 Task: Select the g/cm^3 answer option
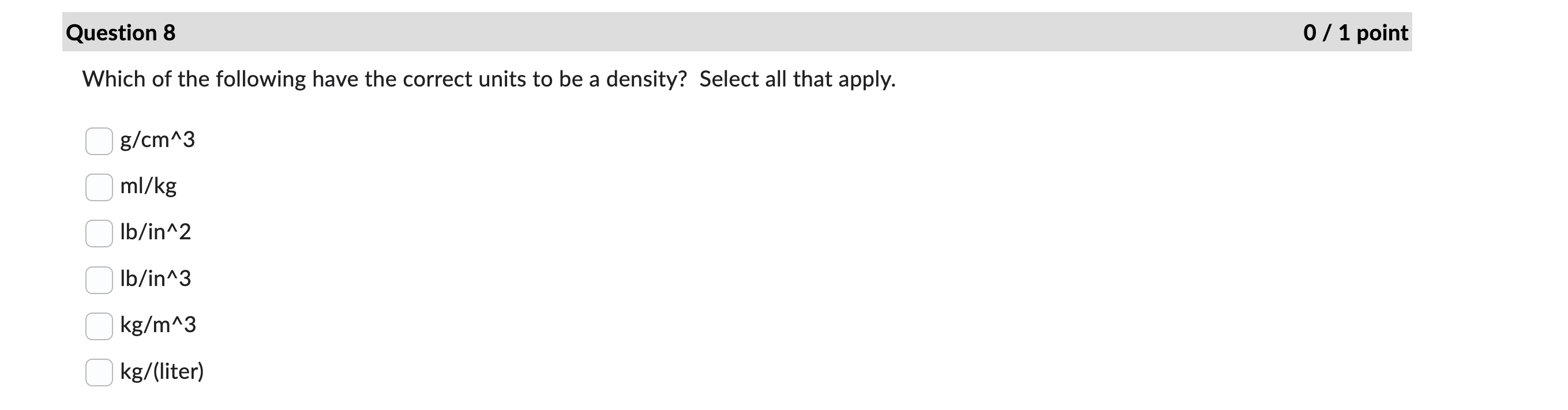click(x=99, y=141)
